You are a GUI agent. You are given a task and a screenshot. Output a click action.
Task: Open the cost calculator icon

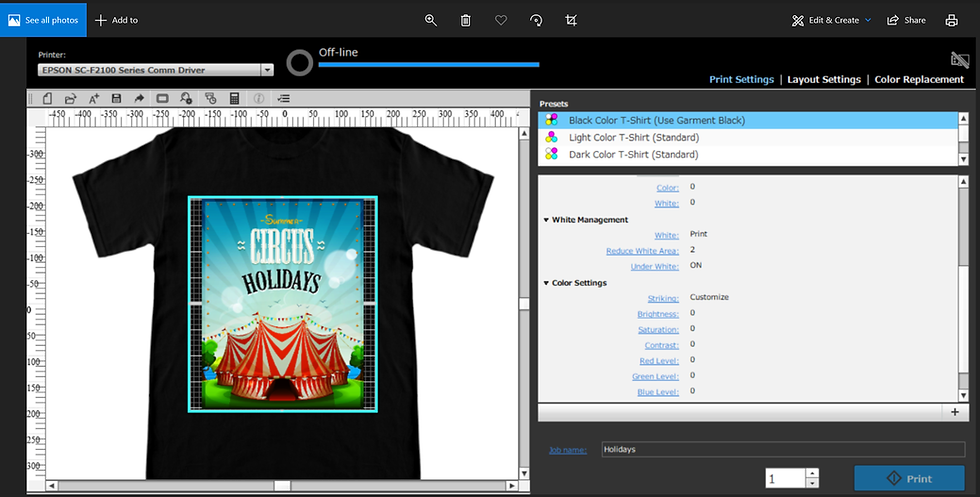point(234,98)
